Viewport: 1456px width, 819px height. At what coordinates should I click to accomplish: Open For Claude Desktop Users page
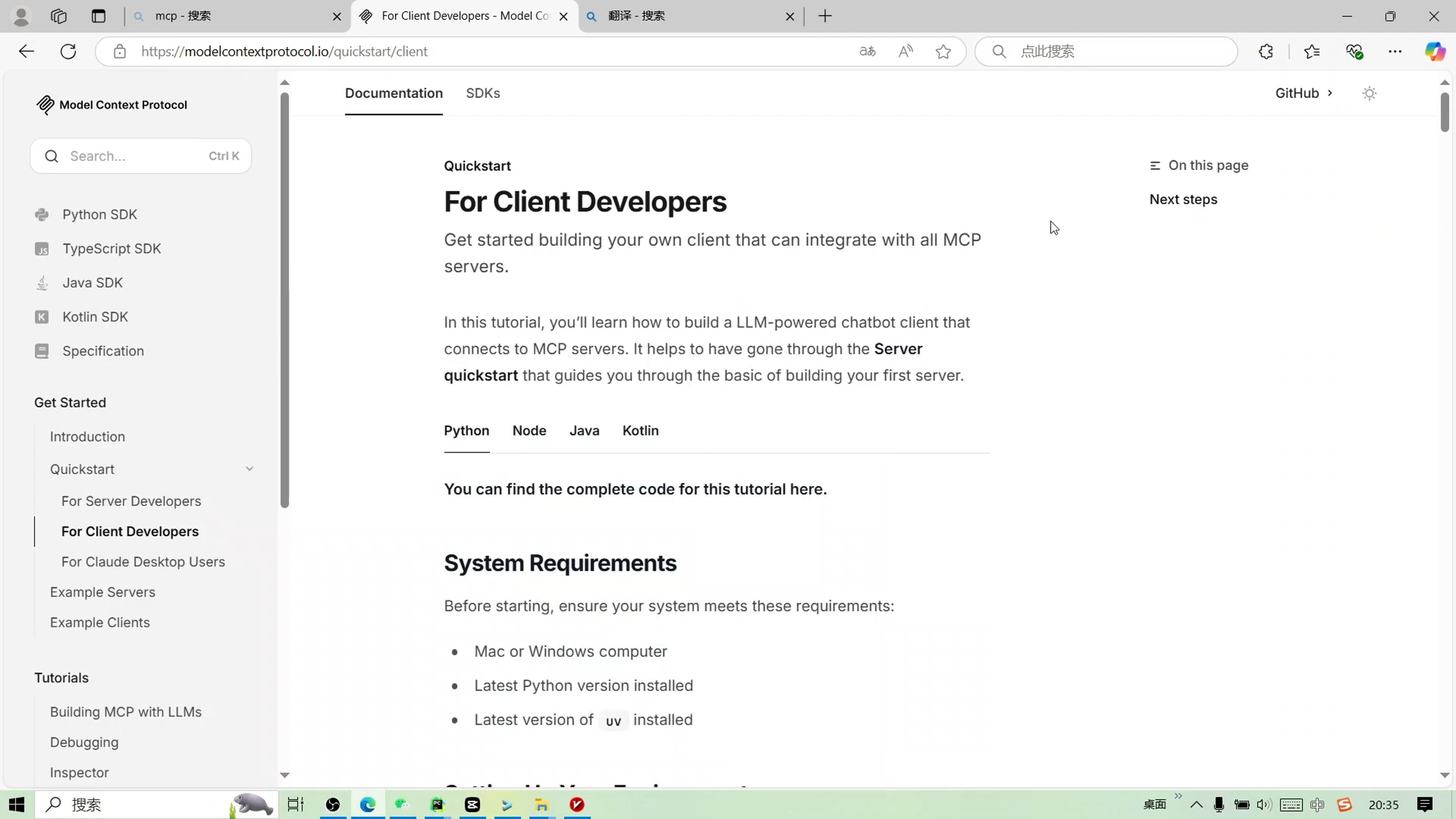143,562
